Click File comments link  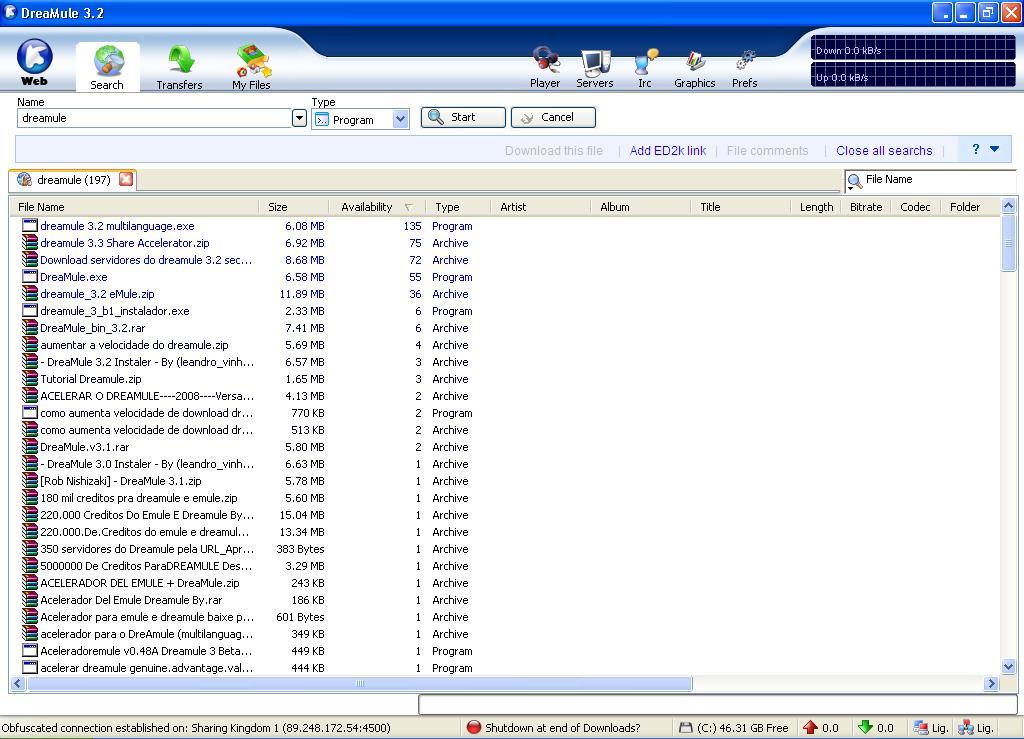tap(767, 150)
